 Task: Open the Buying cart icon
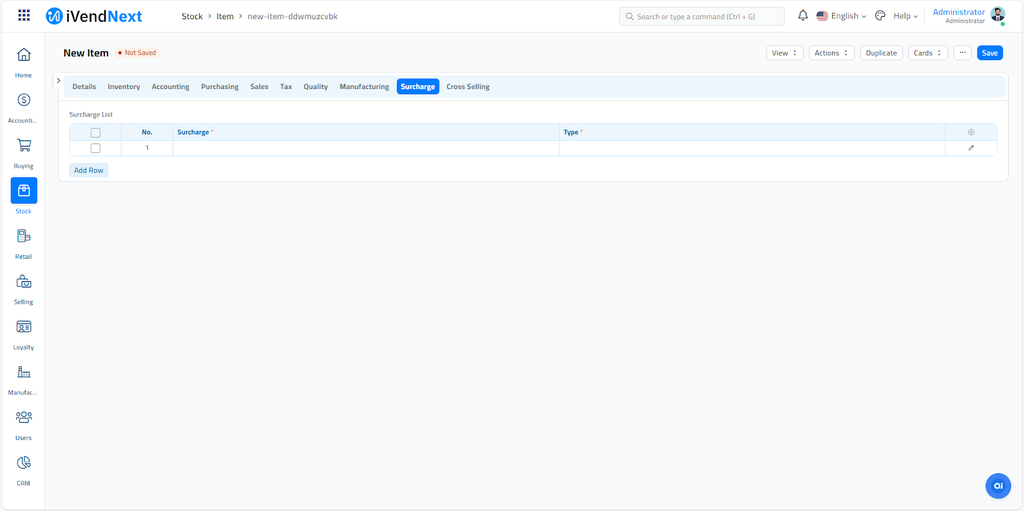(24, 145)
